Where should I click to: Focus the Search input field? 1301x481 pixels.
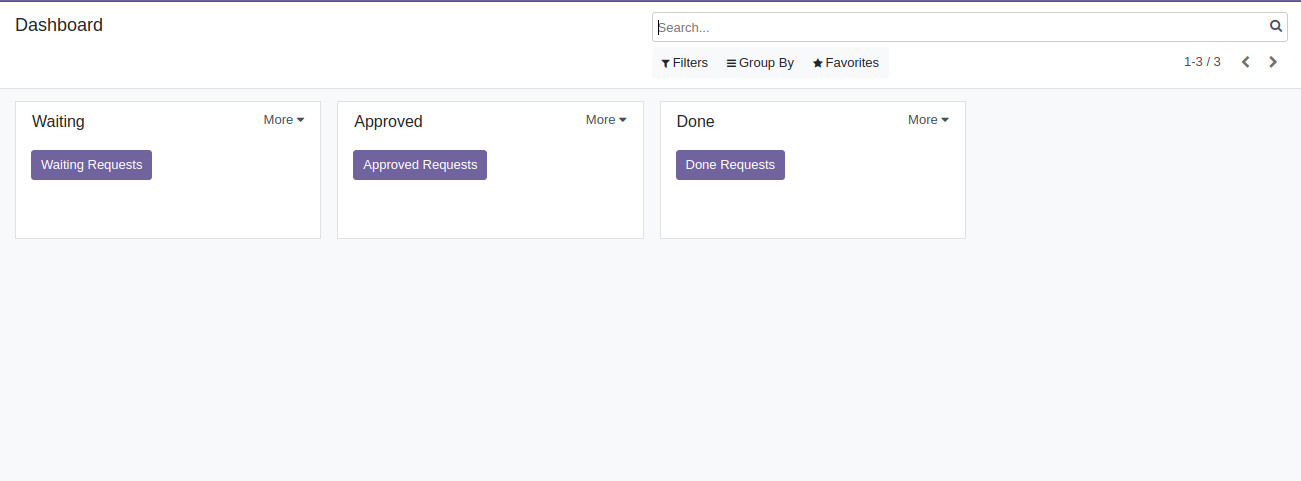click(x=960, y=28)
